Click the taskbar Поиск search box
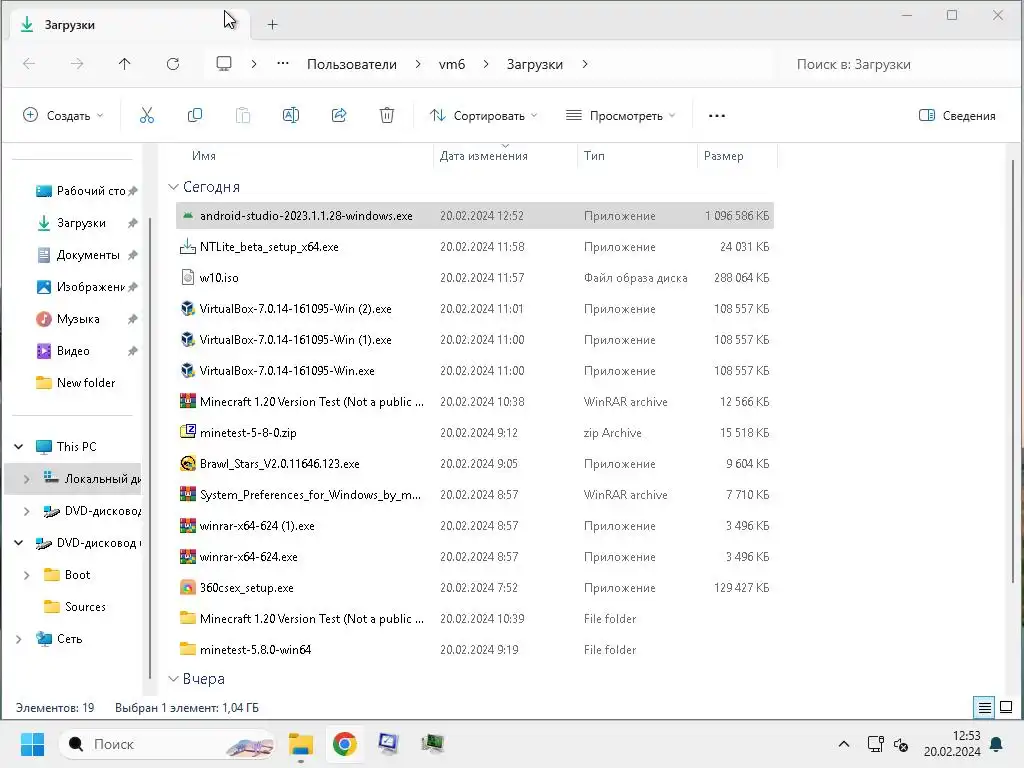 (168, 744)
